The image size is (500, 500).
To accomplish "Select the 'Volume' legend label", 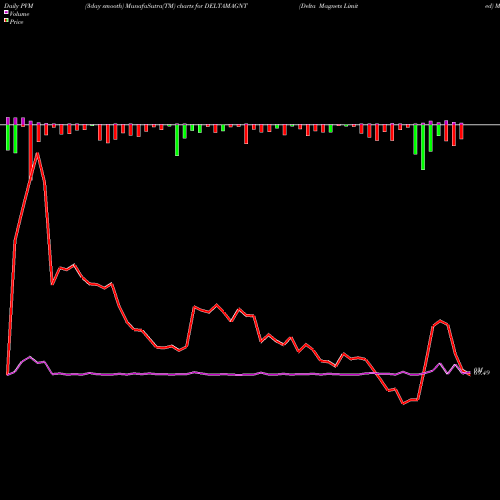I will (19, 14).
